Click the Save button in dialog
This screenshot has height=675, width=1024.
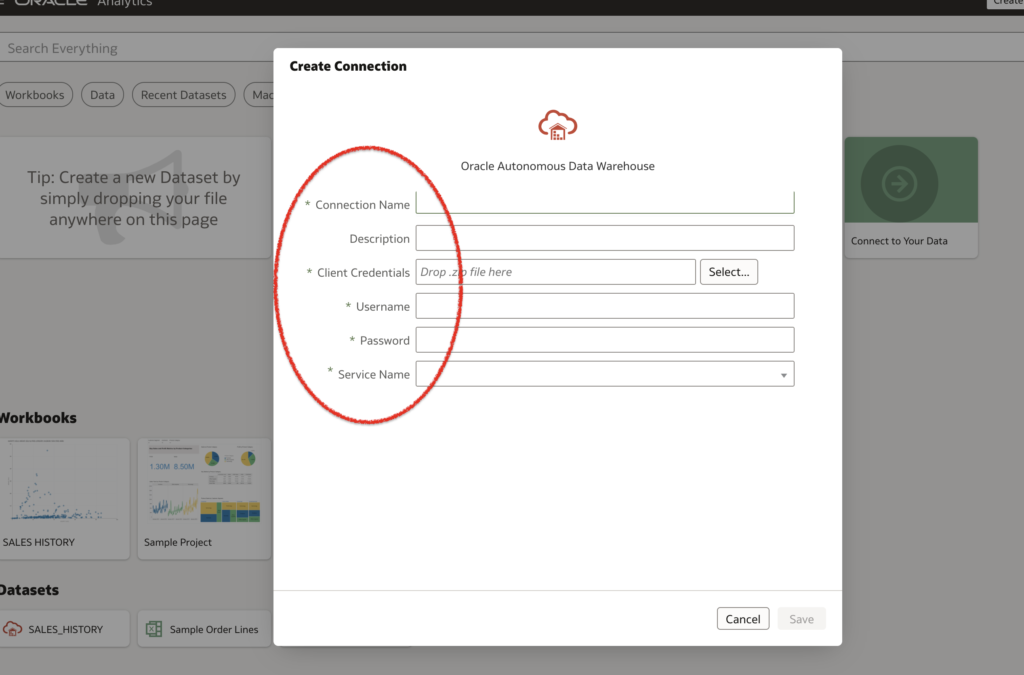pyautogui.click(x=801, y=619)
